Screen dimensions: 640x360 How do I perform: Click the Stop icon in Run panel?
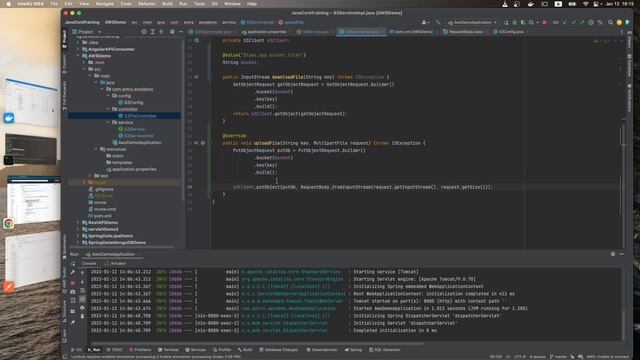point(73,282)
